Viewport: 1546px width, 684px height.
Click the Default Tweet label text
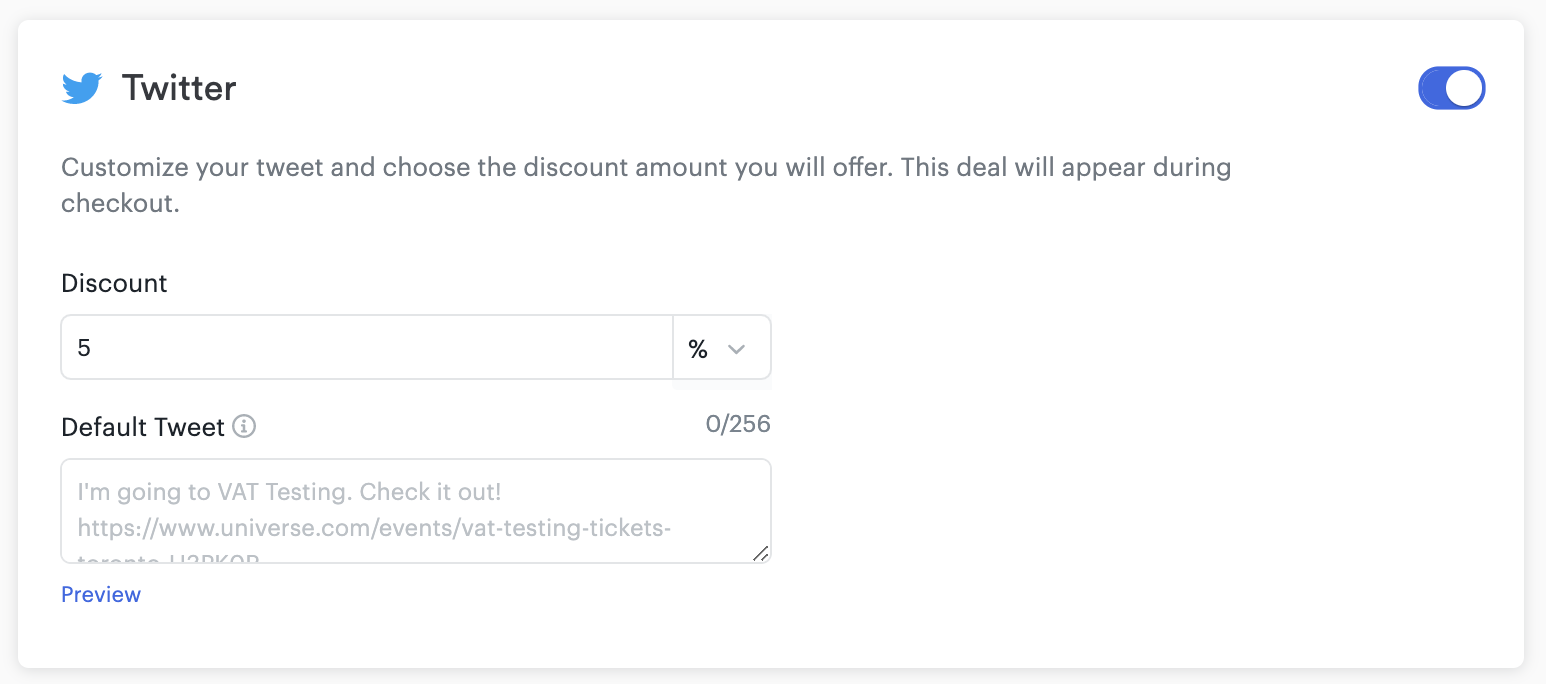[x=143, y=427]
